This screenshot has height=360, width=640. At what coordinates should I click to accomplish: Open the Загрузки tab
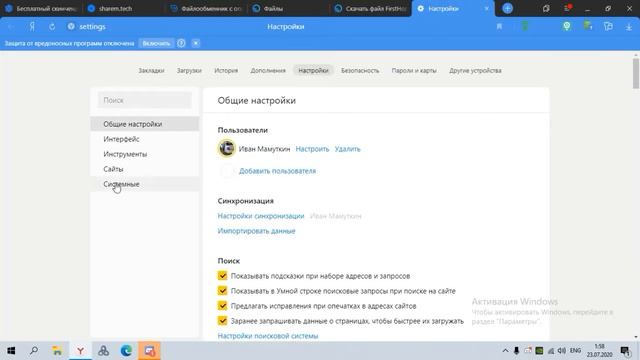189,71
